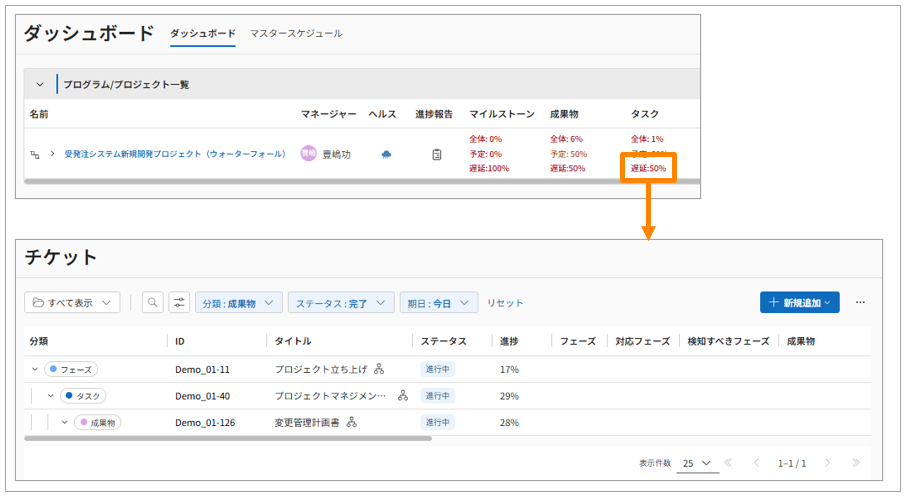
Task: Click the 新規追加 button
Action: [799, 303]
